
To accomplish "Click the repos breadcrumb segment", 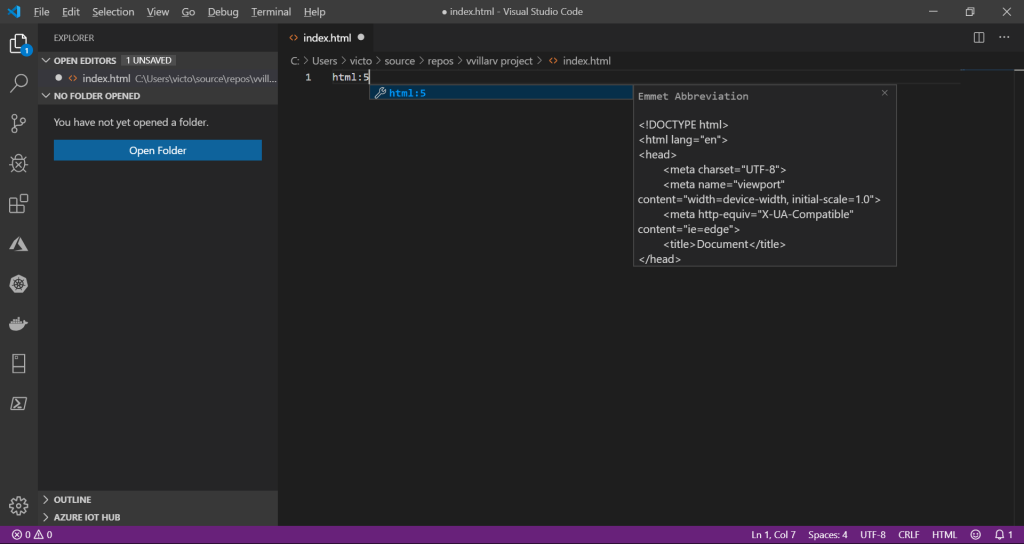I will pos(440,61).
